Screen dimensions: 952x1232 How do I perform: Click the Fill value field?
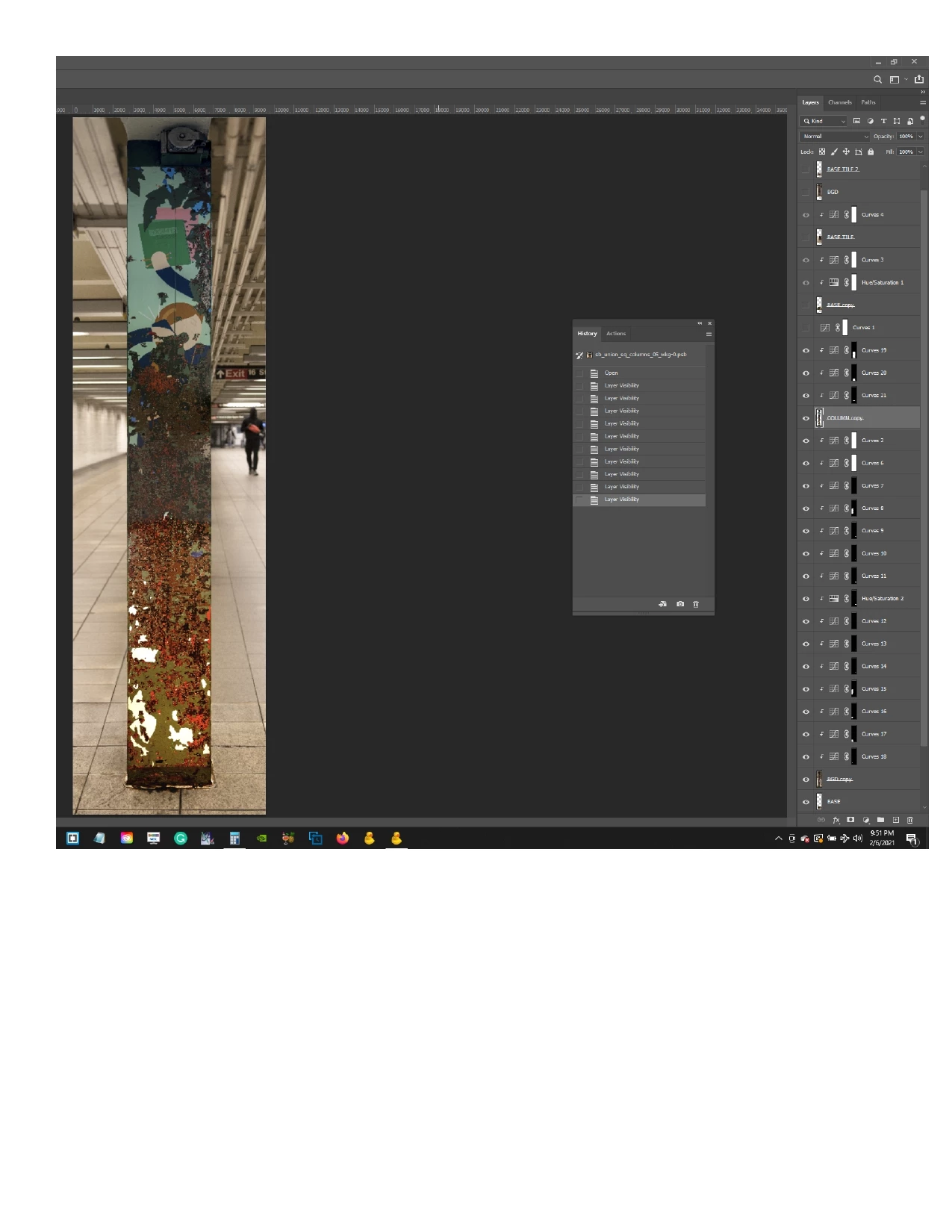906,152
